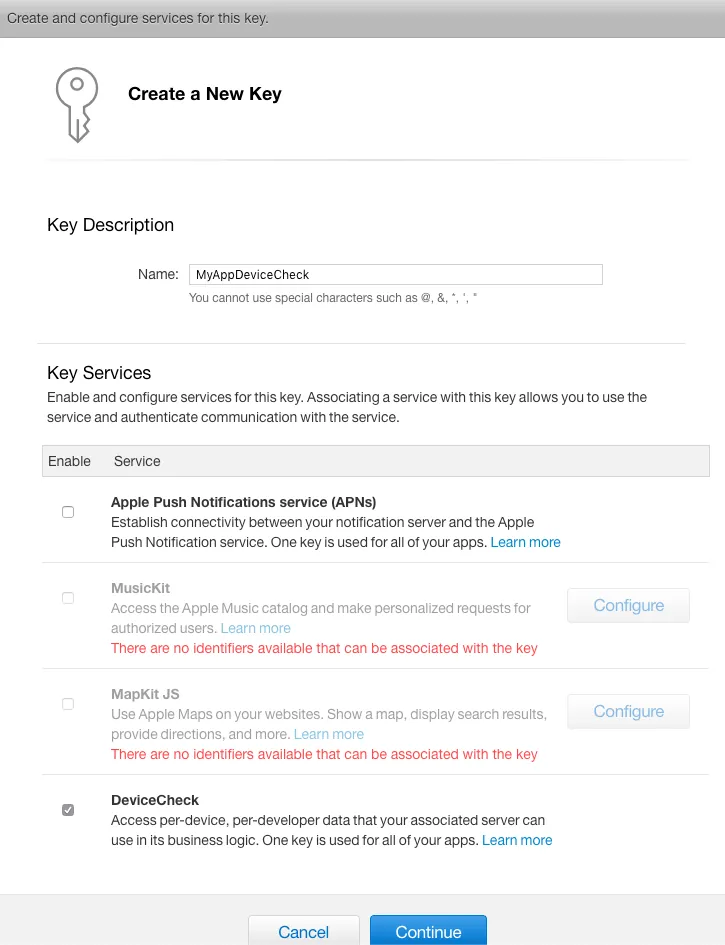Click the Name input field containing MyAppDeviceCheck
The image size is (725, 945).
point(395,274)
